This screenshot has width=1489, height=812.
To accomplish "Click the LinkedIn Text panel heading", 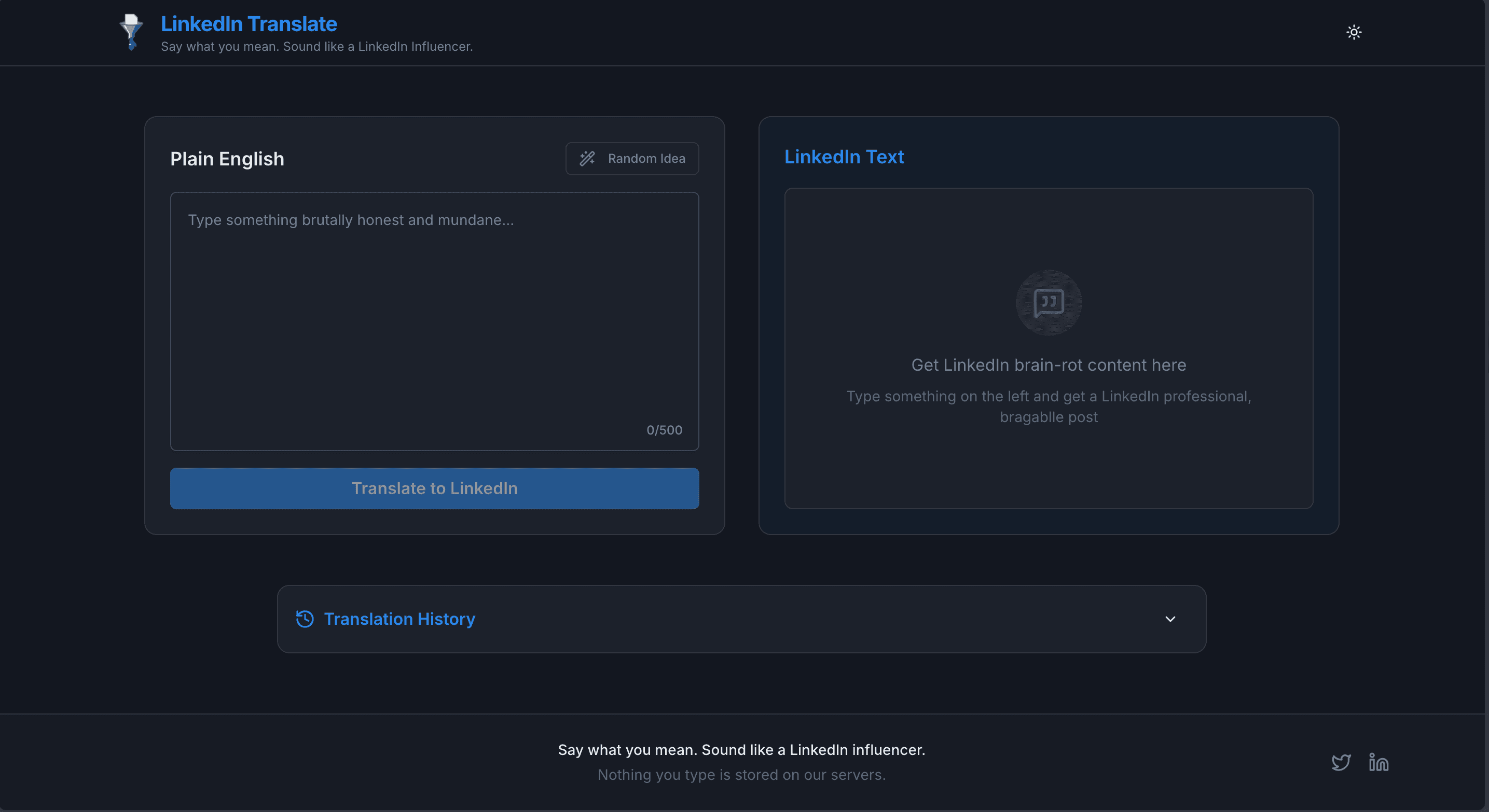I will tap(844, 157).
